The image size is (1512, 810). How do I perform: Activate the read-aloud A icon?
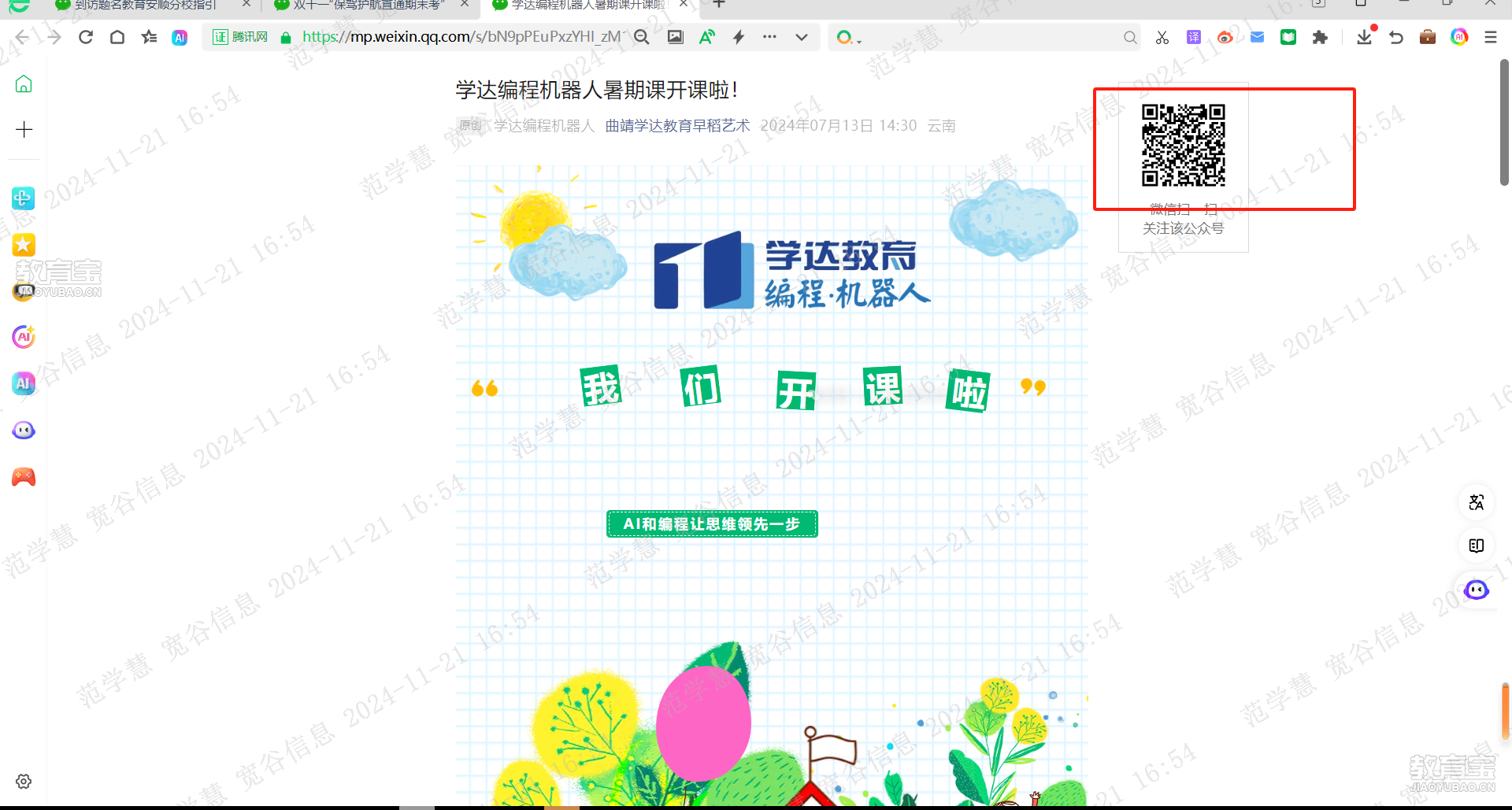coord(706,37)
